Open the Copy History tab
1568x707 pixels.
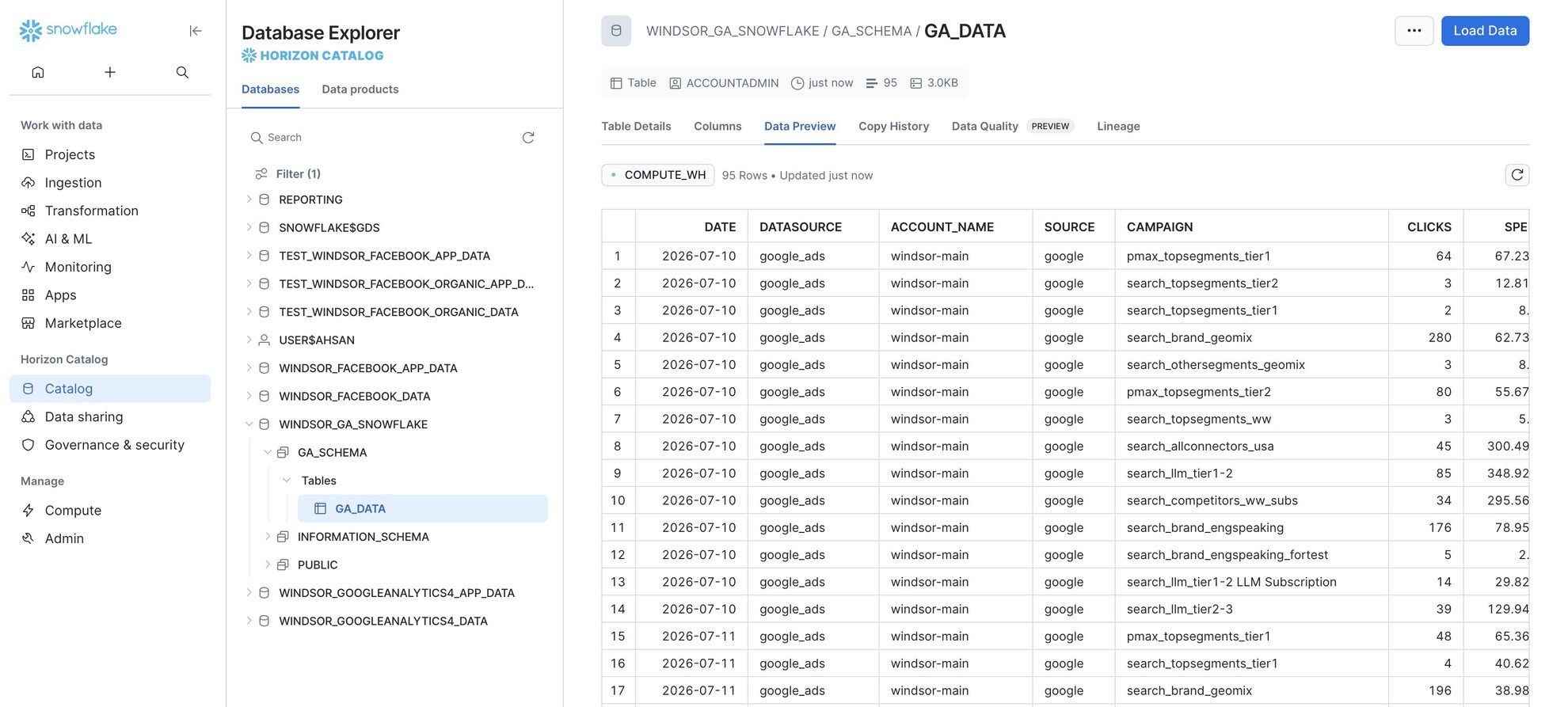893,127
